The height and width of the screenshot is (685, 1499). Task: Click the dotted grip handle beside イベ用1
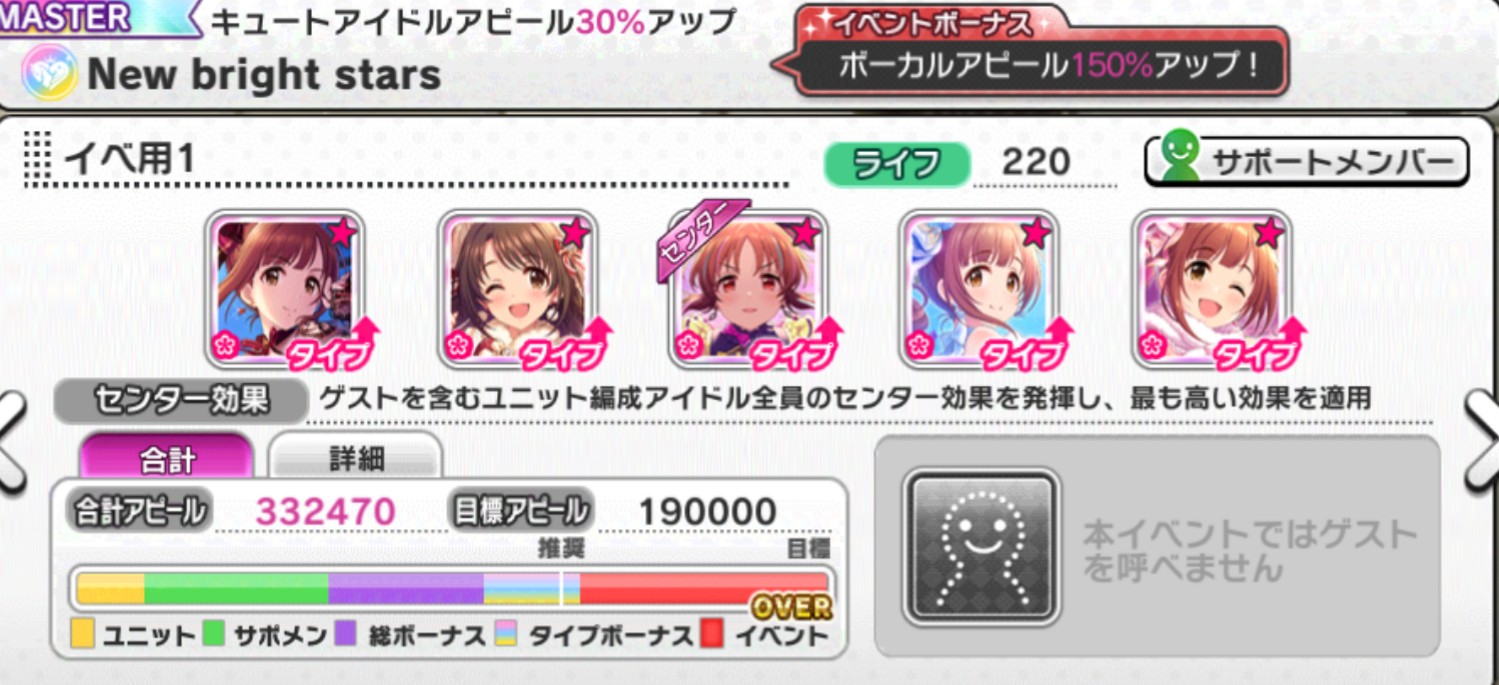point(37,159)
